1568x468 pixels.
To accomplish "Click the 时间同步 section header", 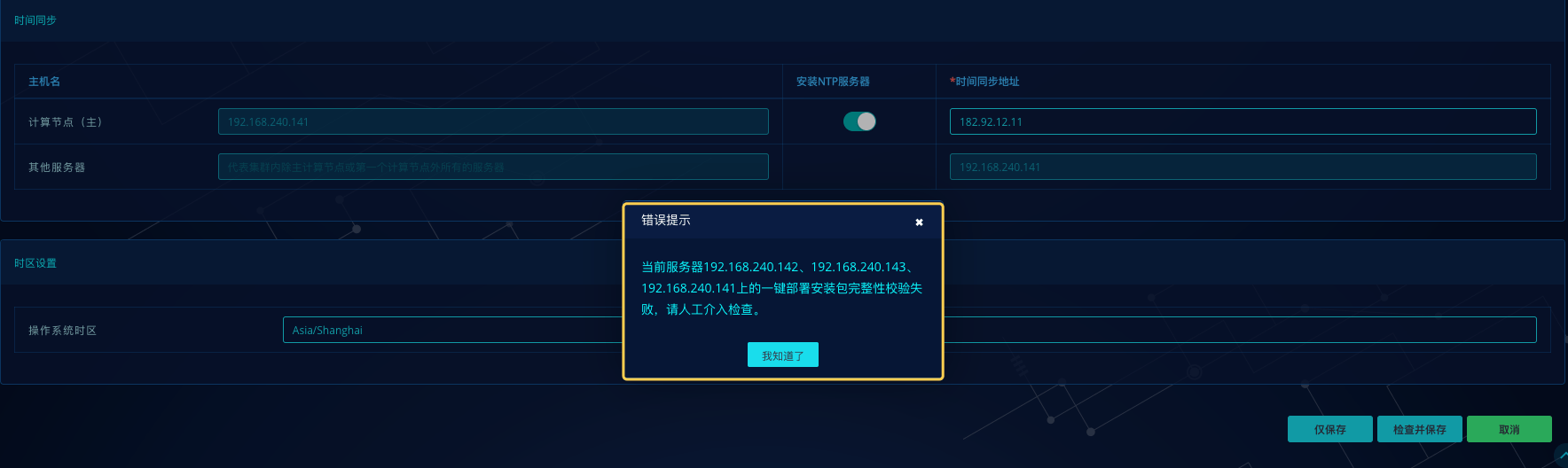I will click(x=35, y=20).
